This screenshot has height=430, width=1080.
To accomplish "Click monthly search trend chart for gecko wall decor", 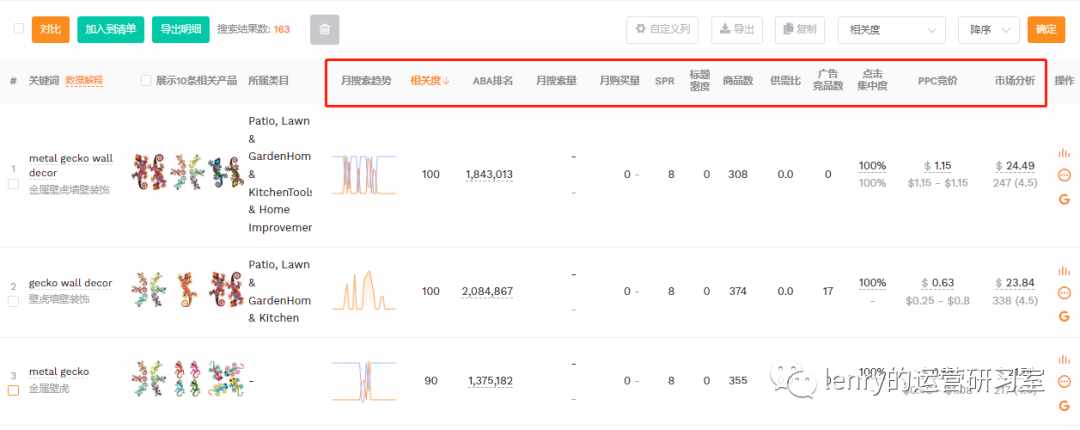I will point(364,291).
